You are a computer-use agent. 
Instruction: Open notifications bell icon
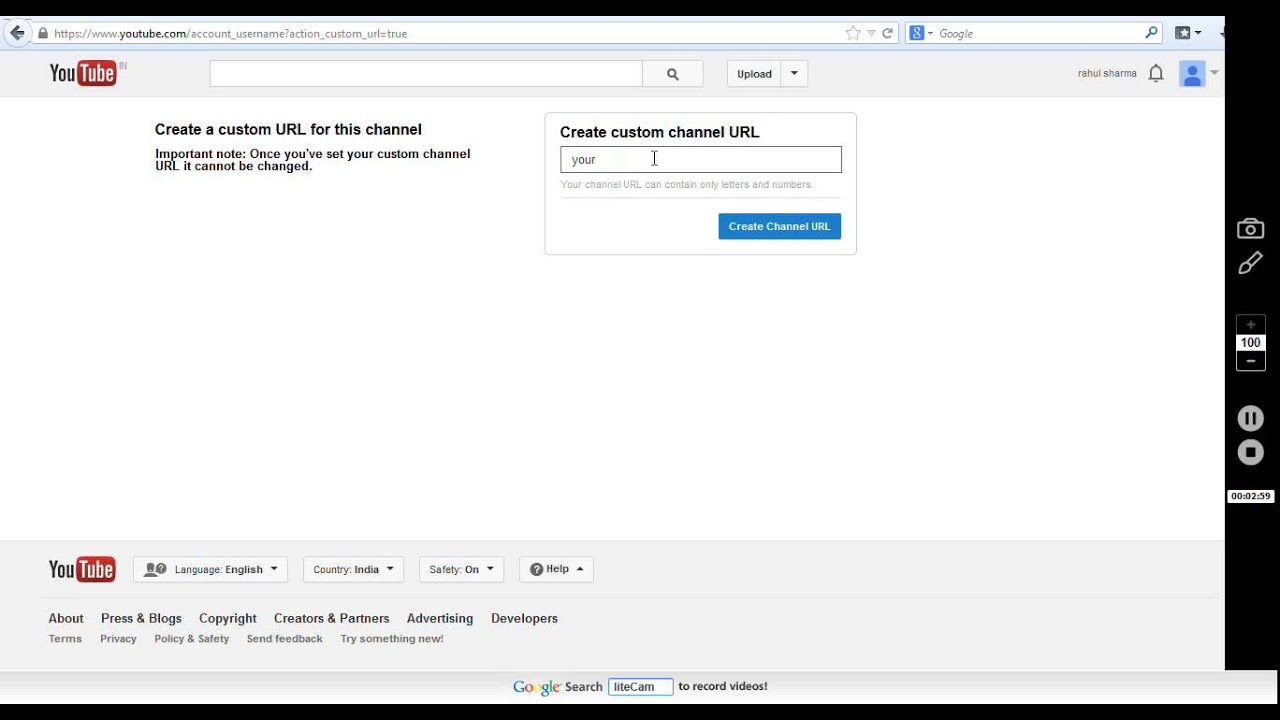coord(1156,73)
